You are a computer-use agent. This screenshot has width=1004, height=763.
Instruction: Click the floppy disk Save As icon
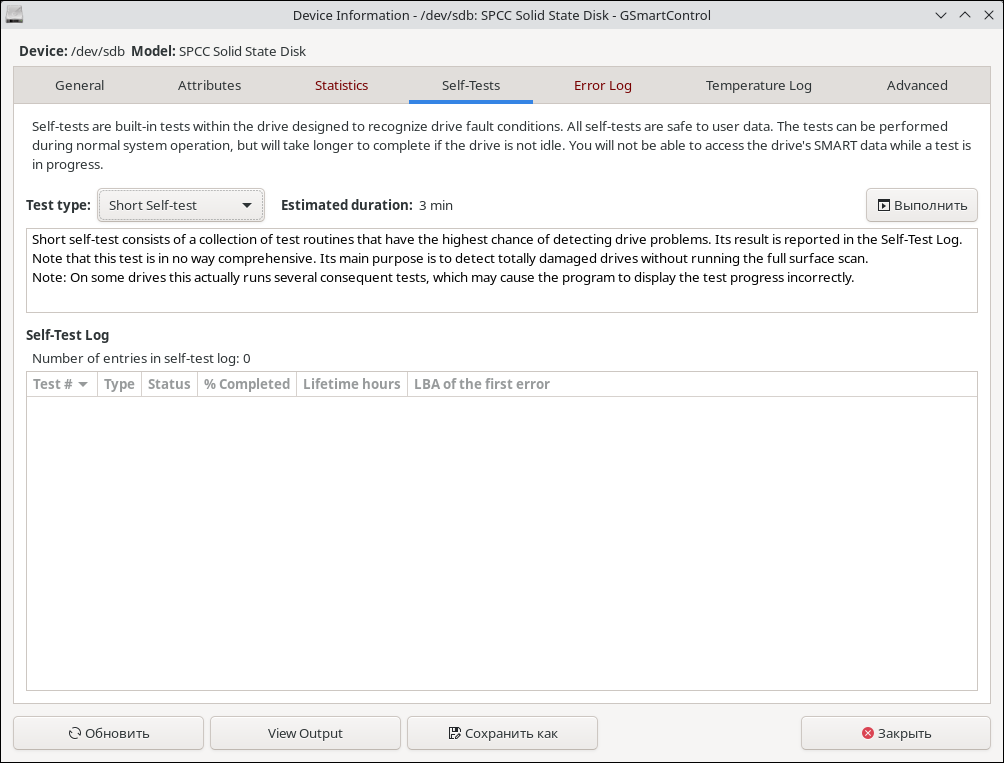click(x=455, y=733)
